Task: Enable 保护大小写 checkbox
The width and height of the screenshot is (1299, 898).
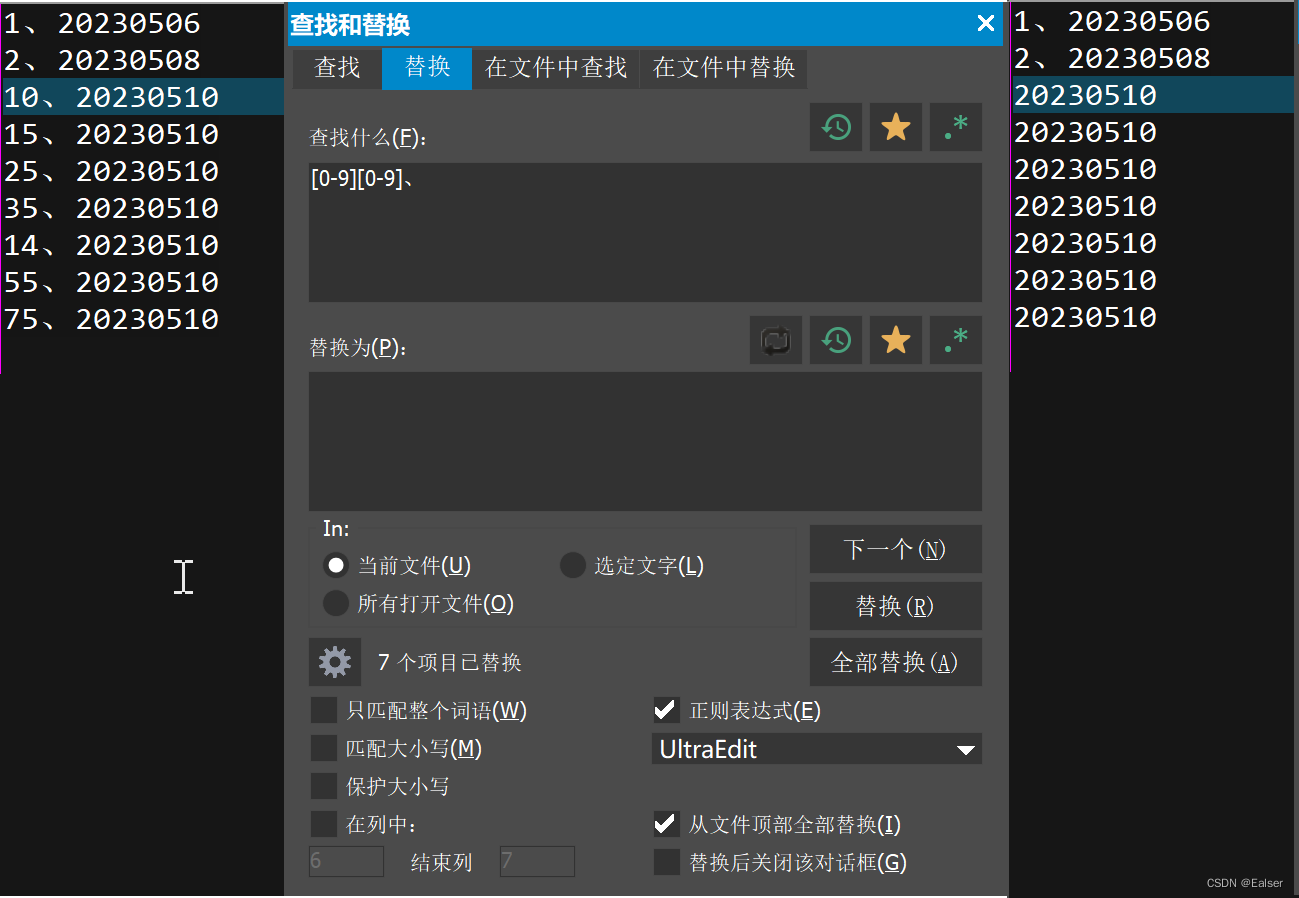Action: 323,786
